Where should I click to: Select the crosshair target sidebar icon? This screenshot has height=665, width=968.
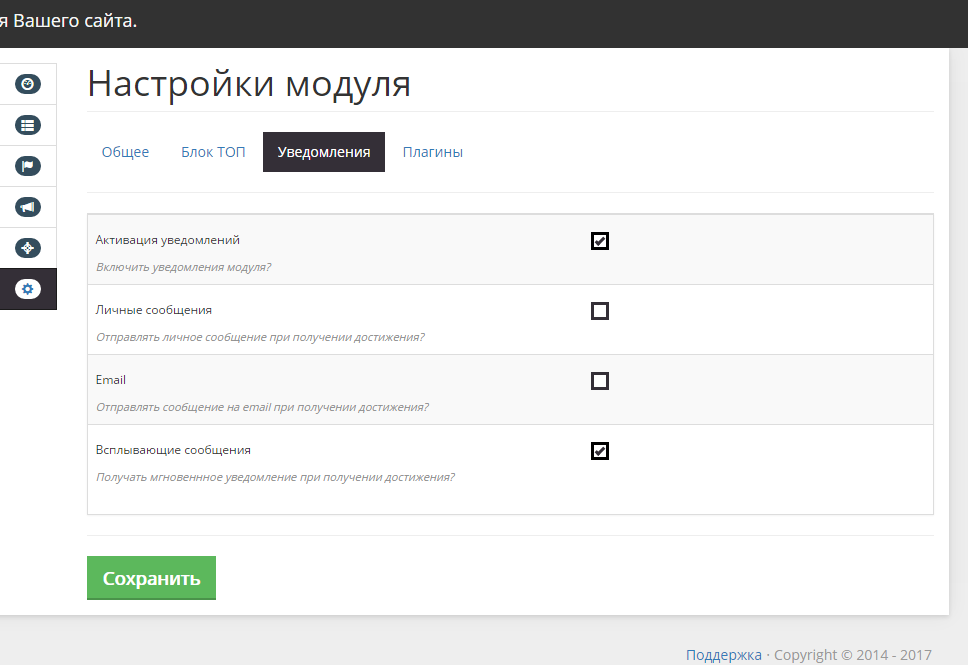28,248
